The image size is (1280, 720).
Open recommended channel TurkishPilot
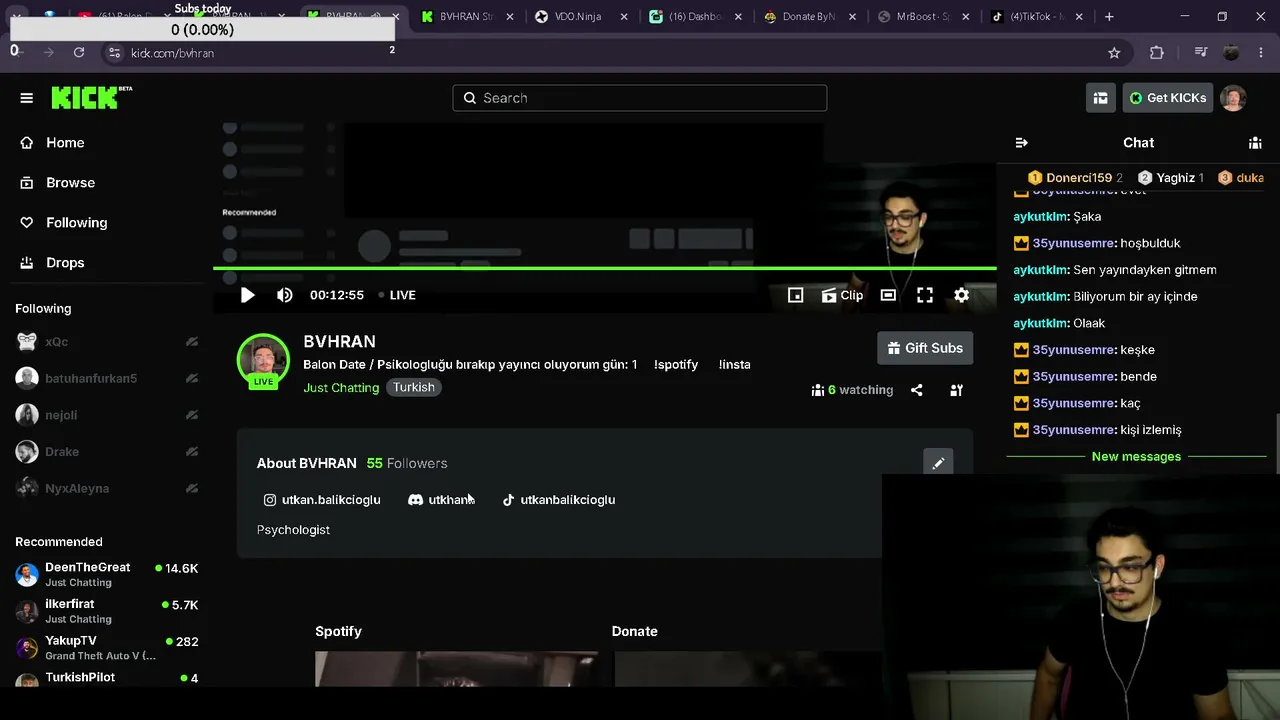click(x=107, y=678)
